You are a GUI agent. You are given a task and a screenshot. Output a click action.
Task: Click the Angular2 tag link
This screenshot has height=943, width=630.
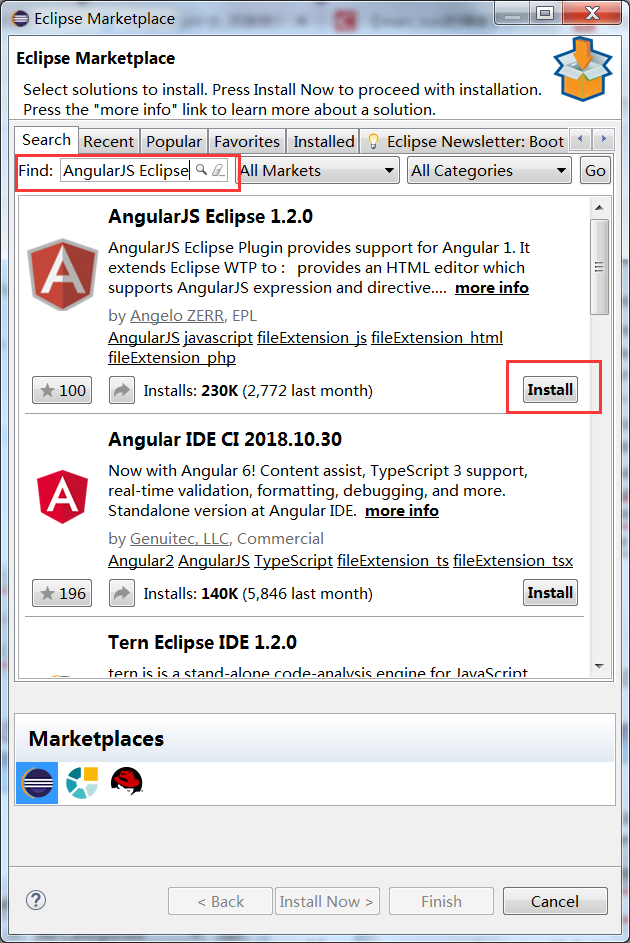141,561
